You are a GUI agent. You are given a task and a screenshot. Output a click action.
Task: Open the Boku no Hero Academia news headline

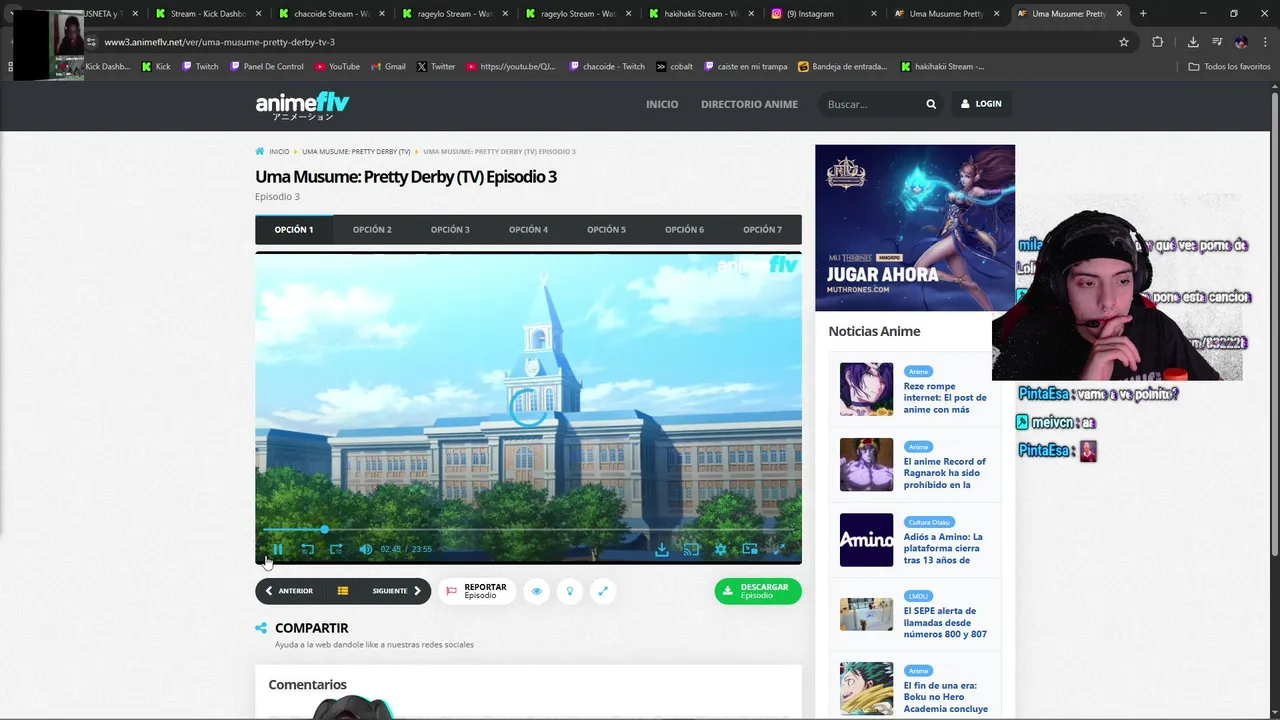pyautogui.click(x=946, y=697)
